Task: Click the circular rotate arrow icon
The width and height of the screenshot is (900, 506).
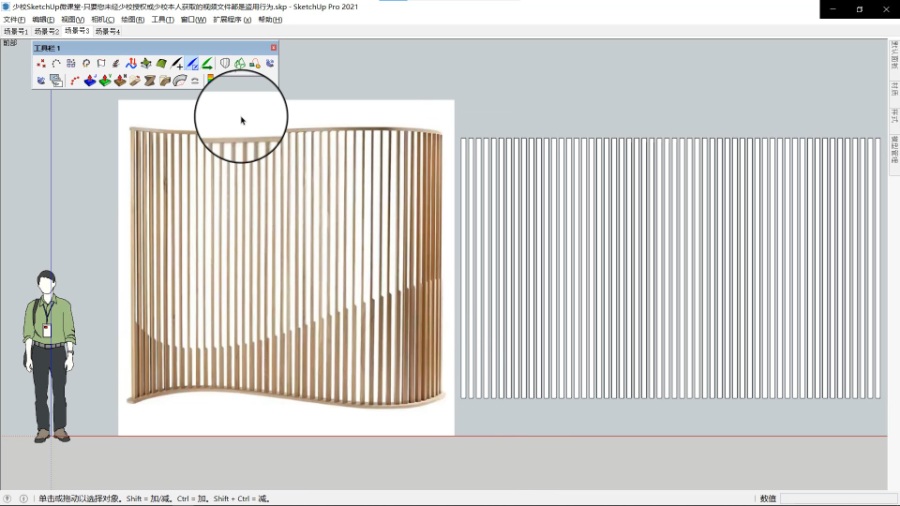Action: (86, 64)
